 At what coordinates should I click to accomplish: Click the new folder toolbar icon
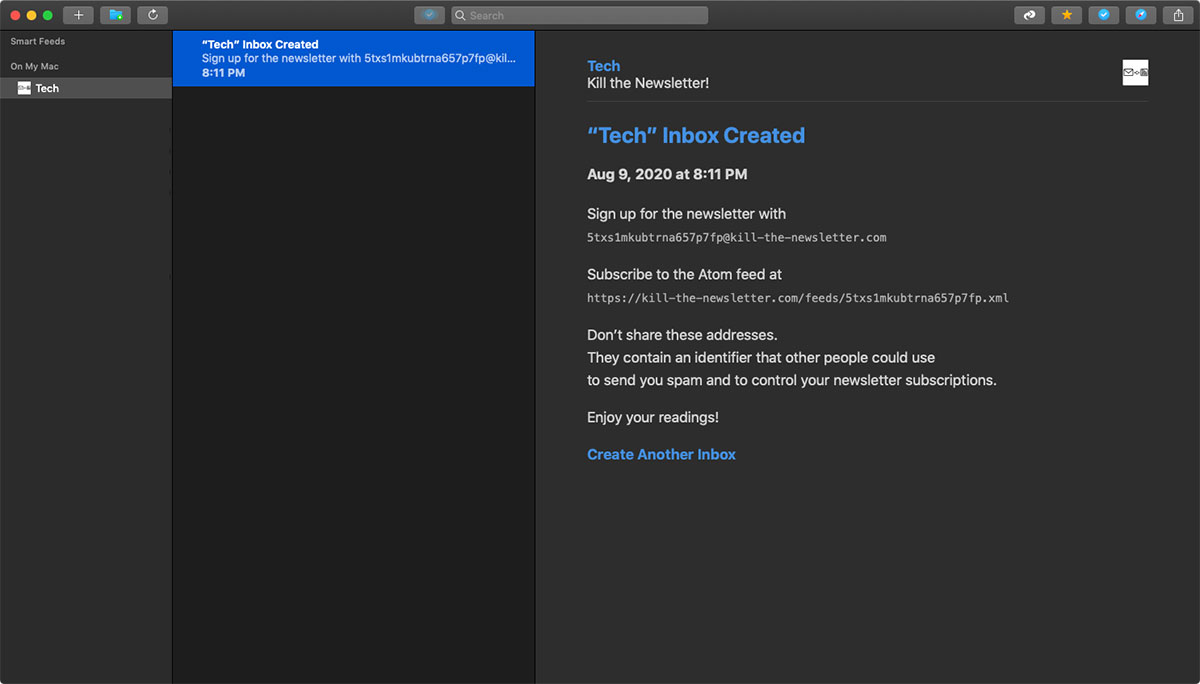pyautogui.click(x=115, y=15)
